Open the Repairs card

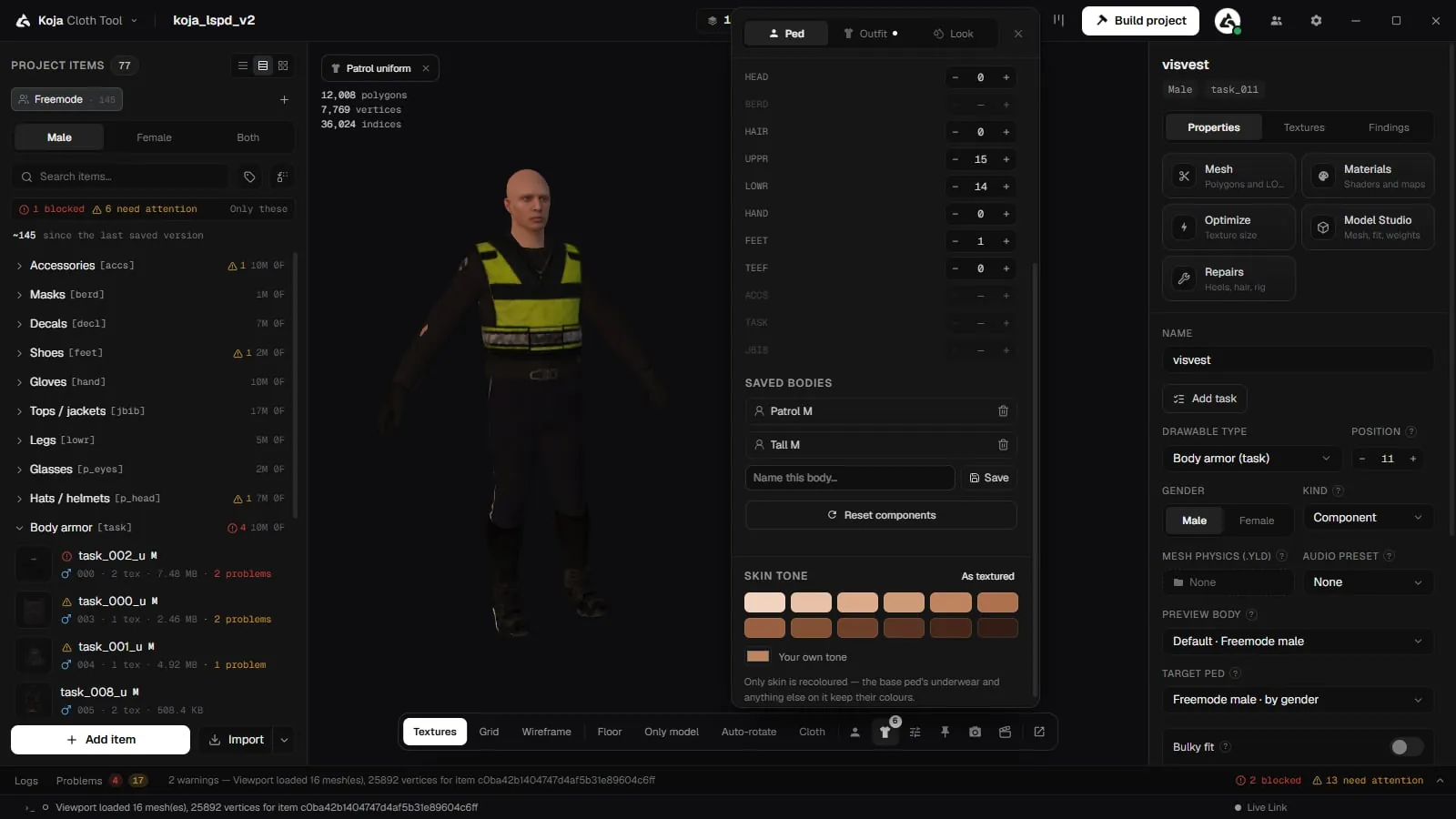(1228, 278)
